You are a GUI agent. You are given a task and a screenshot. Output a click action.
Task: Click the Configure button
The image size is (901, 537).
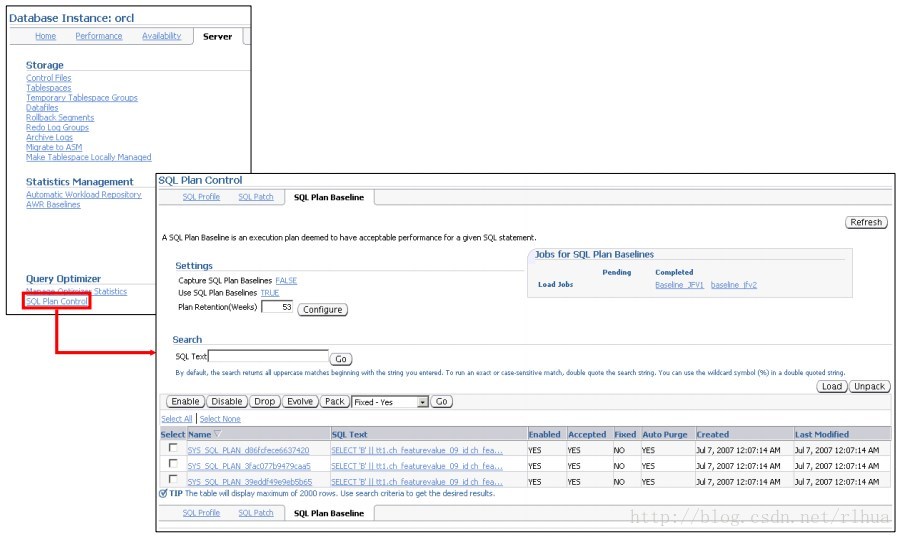pos(322,310)
